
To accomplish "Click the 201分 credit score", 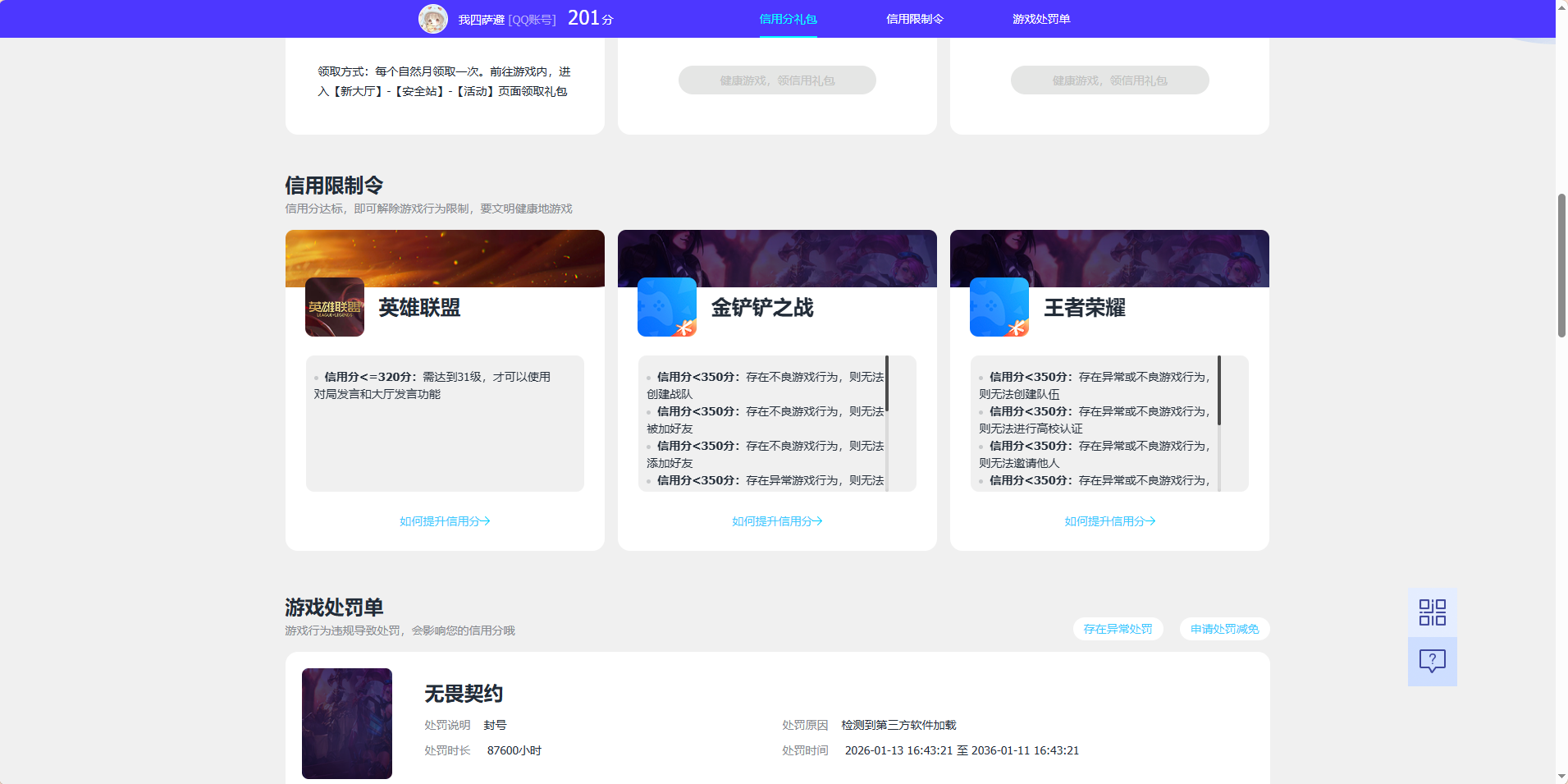I will click(591, 18).
